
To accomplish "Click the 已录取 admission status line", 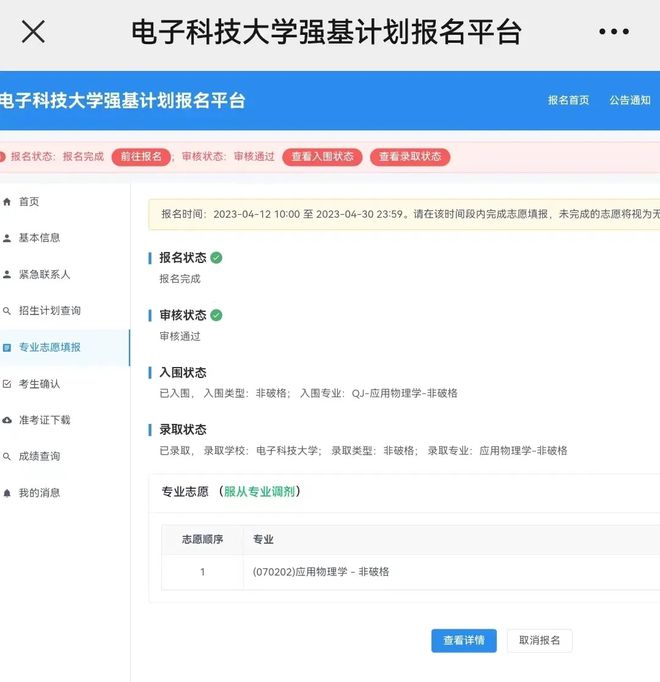I will click(363, 451).
